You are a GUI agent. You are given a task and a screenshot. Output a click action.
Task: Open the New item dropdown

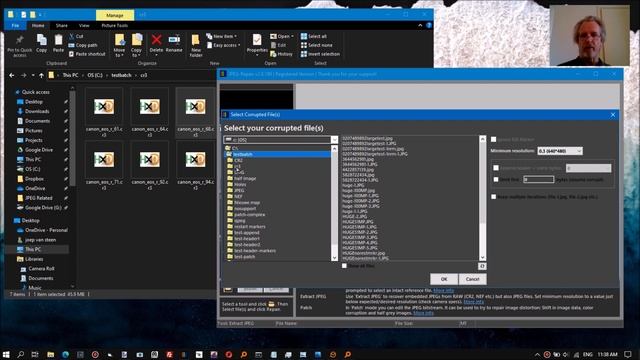point(222,36)
